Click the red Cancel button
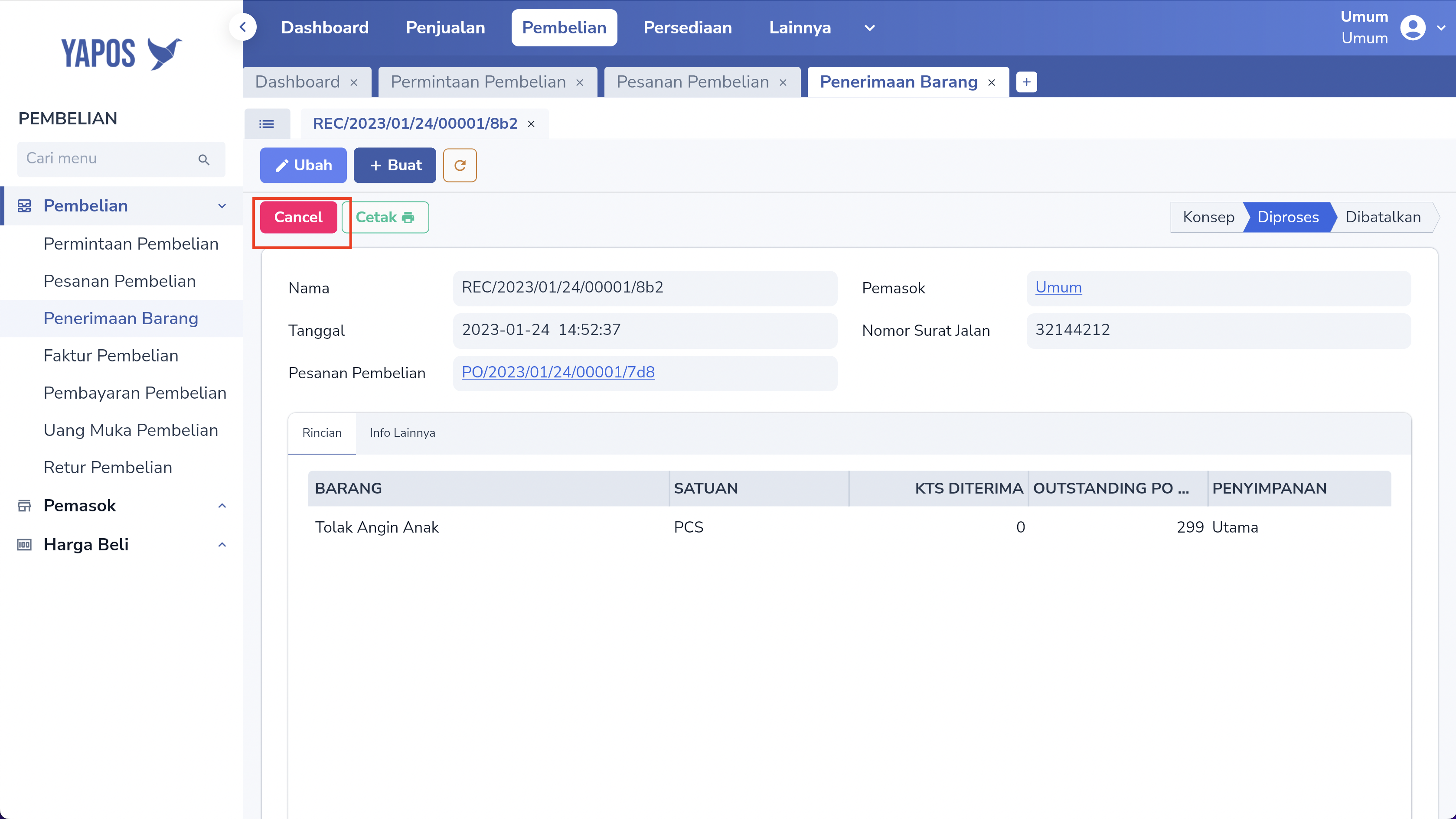 click(298, 218)
